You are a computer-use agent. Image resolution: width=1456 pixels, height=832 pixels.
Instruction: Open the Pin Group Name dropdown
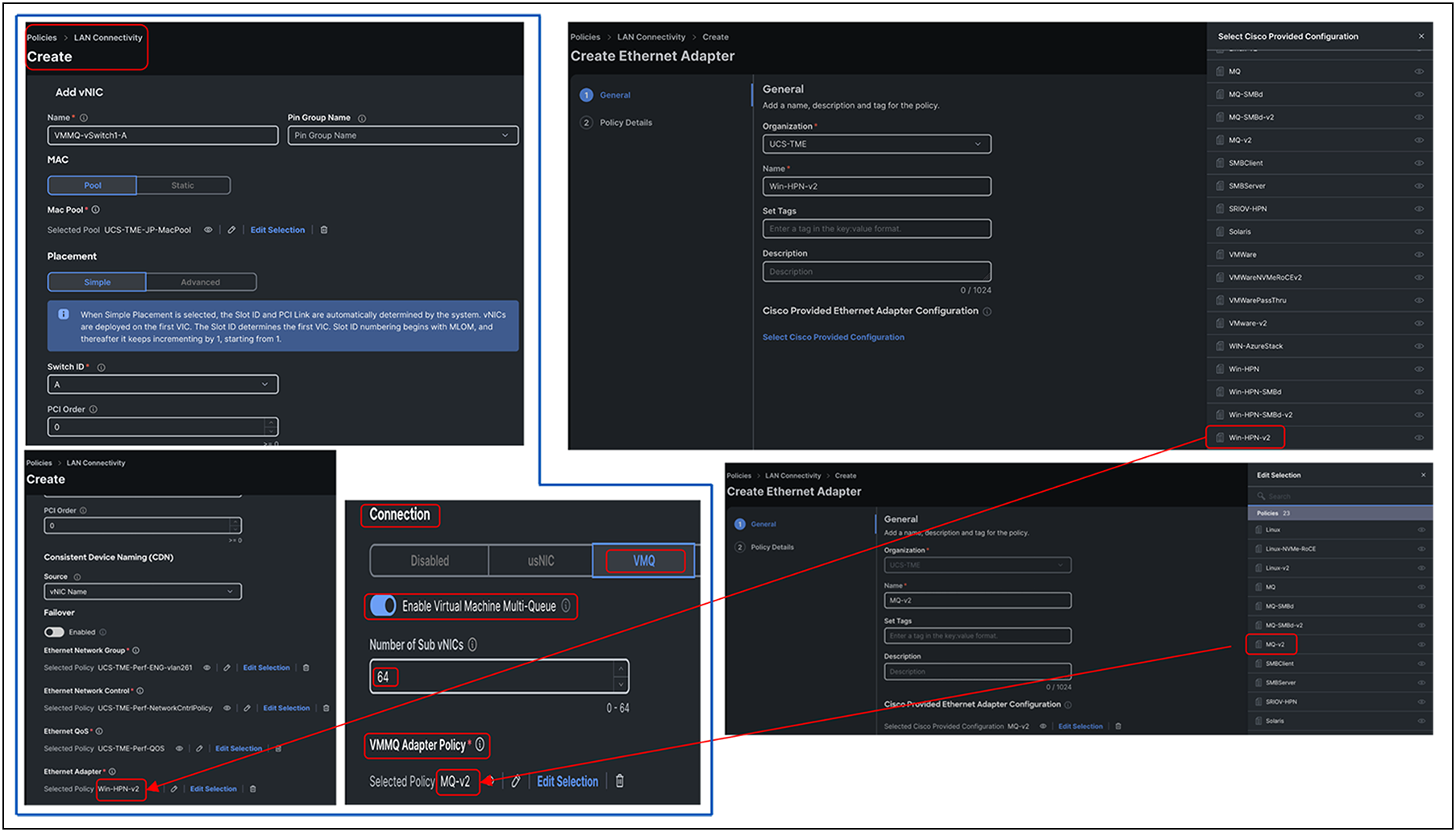coord(403,135)
